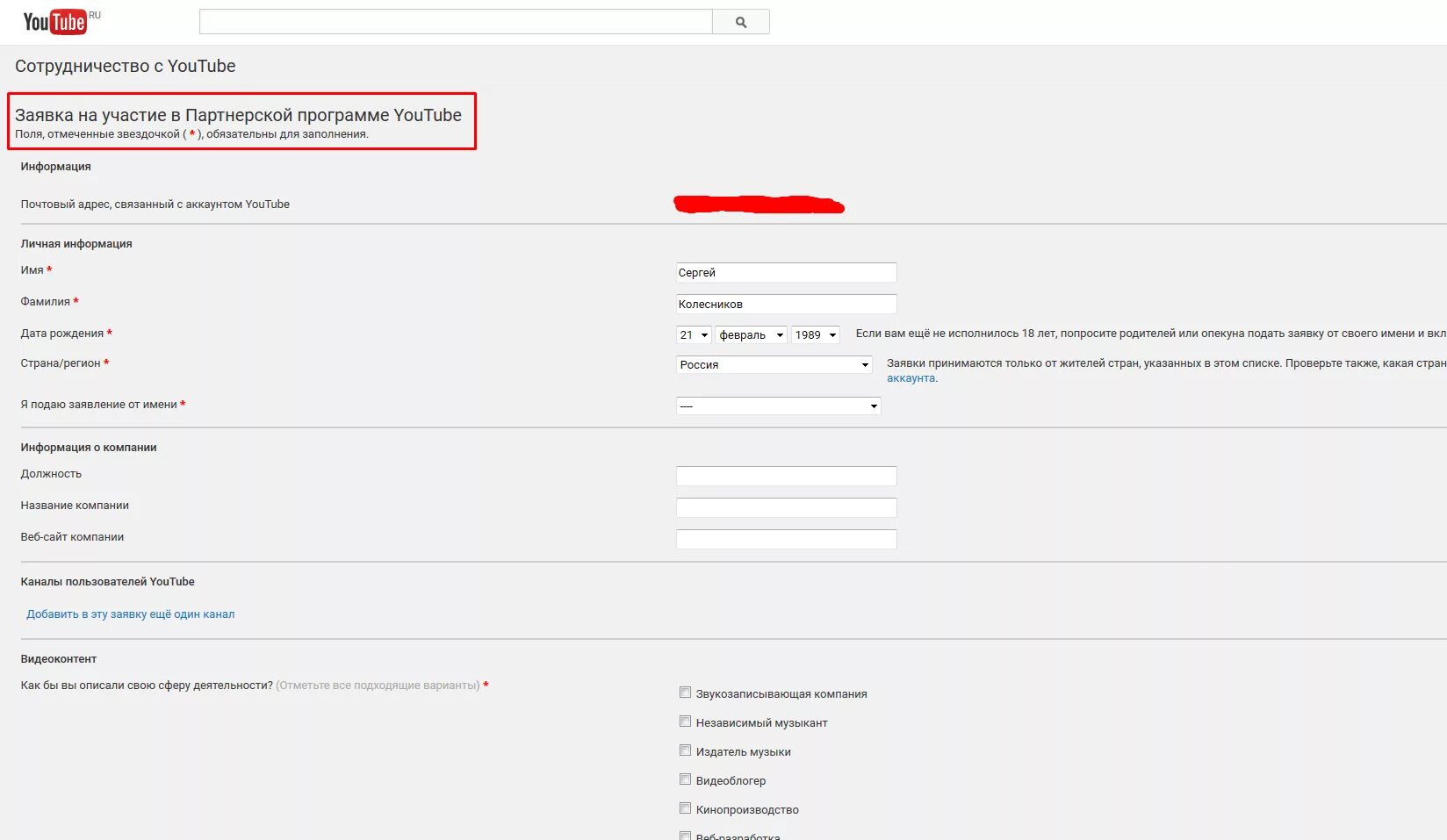
Task: Check the Видеоблогер checkbox
Action: point(685,779)
